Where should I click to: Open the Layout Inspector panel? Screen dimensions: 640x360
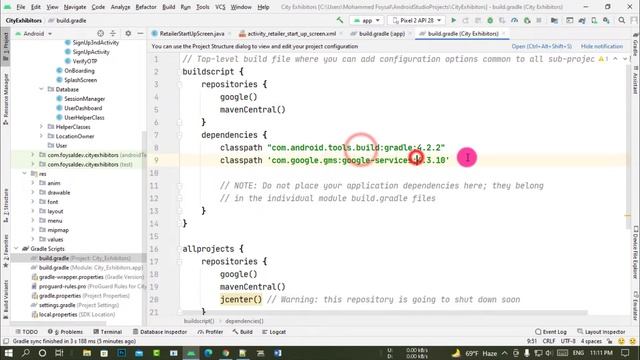(601, 332)
